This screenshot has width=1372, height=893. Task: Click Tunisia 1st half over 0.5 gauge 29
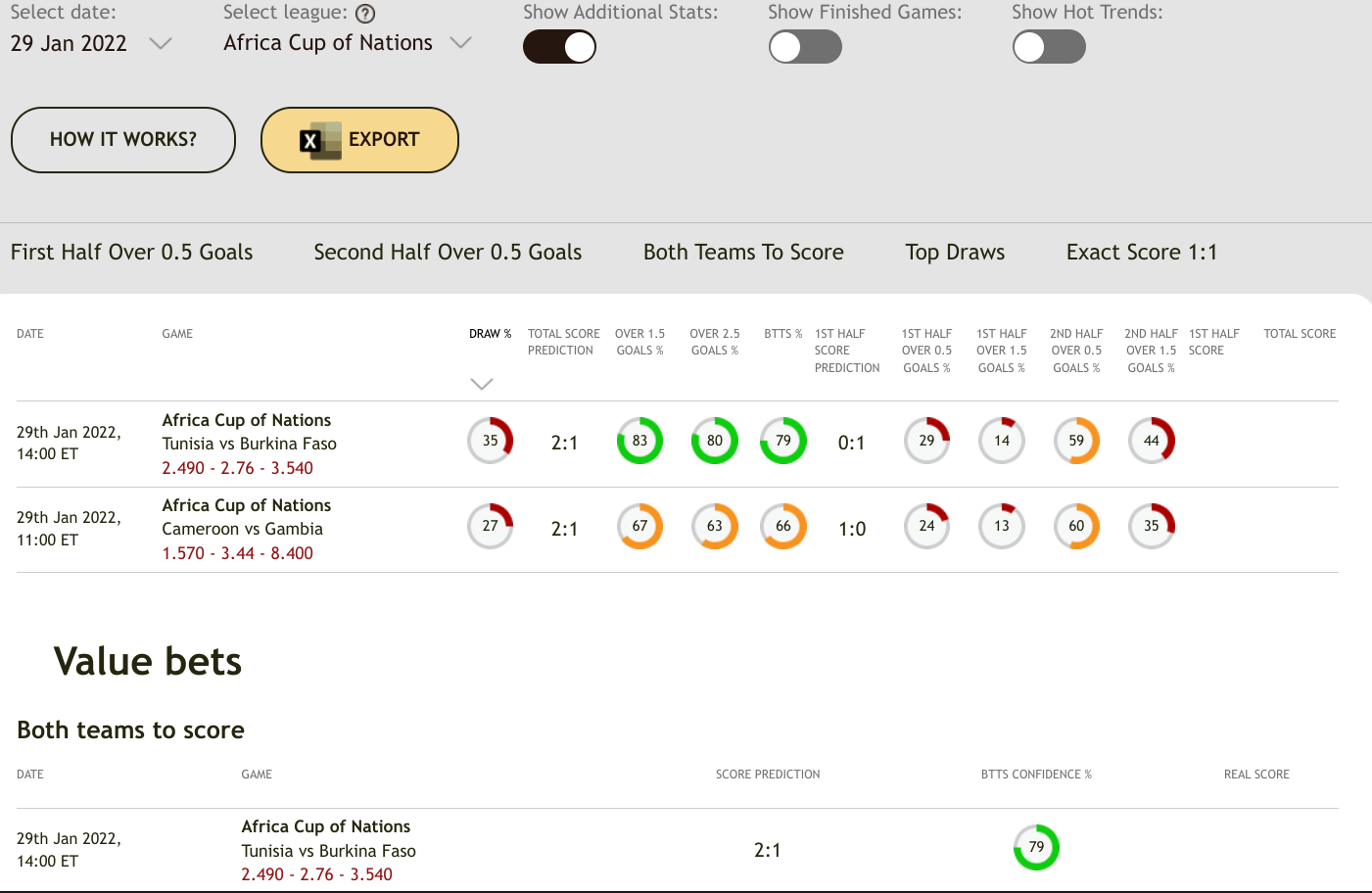point(926,441)
